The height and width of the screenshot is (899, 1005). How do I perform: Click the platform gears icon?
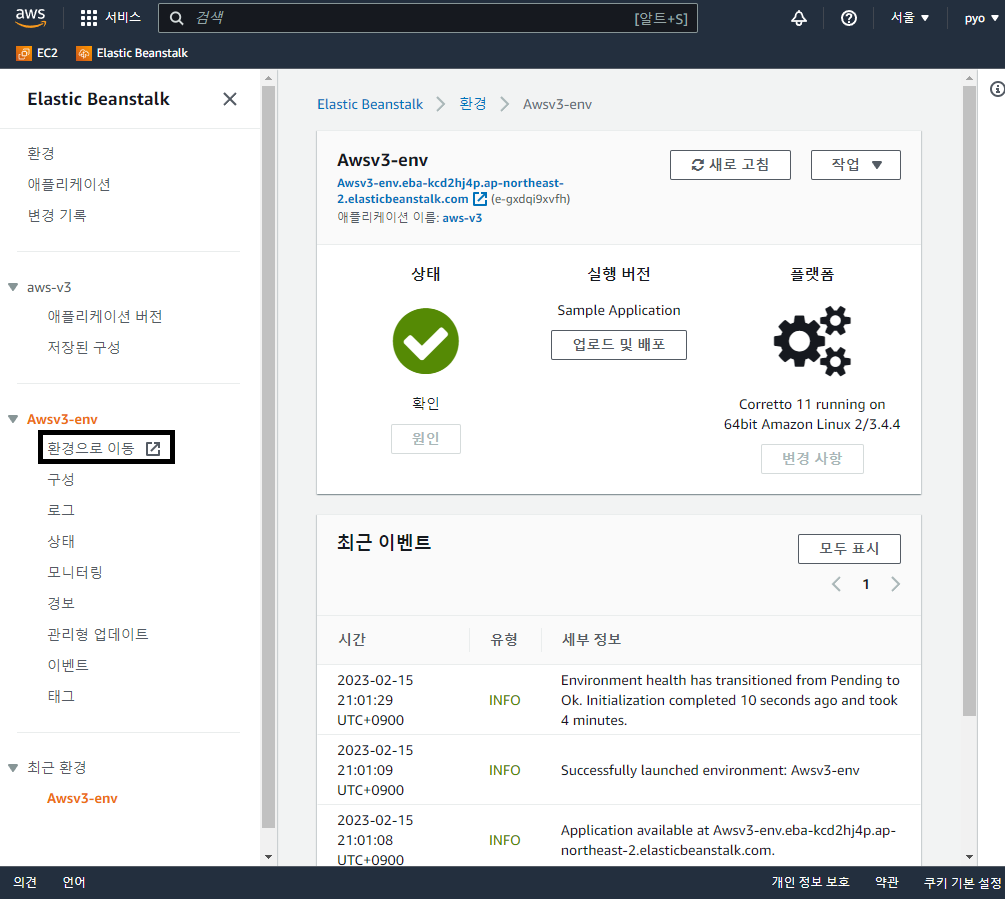pyautogui.click(x=812, y=340)
